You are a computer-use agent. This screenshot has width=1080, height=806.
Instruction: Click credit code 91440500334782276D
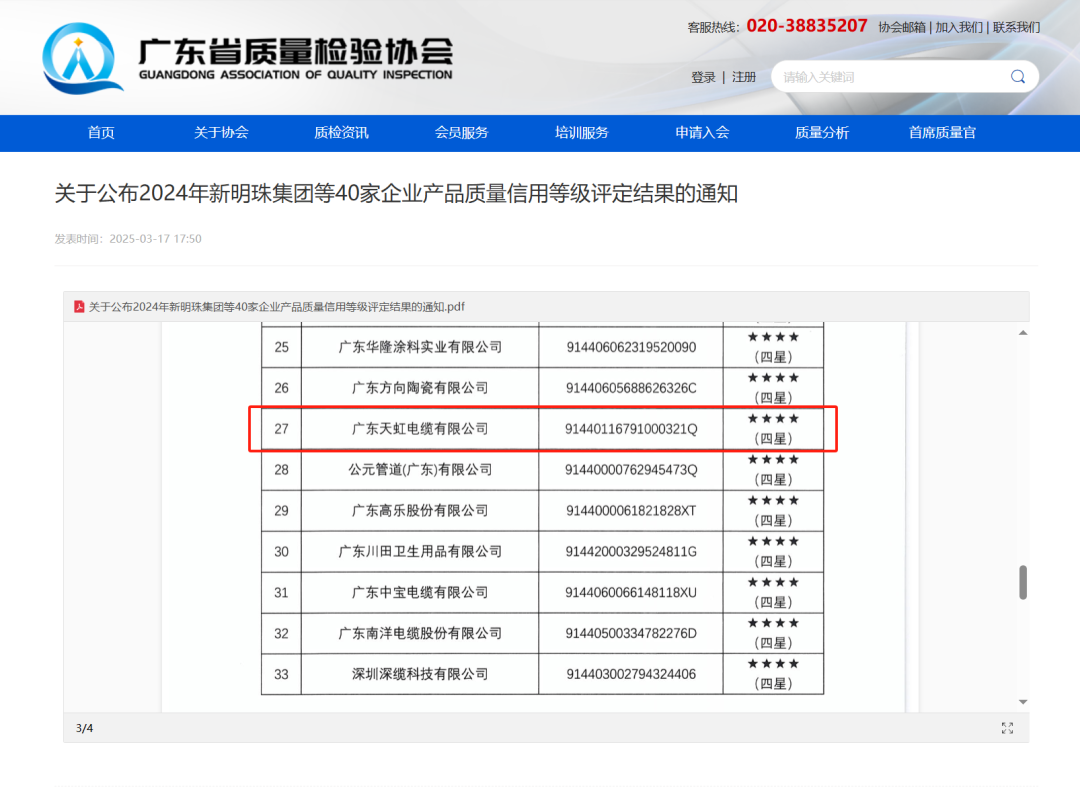tap(631, 633)
